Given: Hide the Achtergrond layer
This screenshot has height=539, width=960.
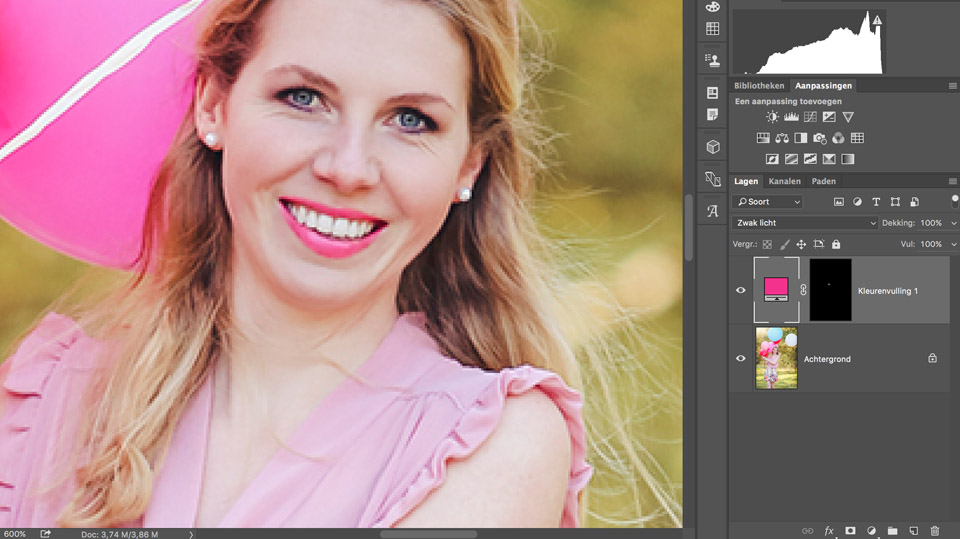Looking at the screenshot, I should click(741, 358).
